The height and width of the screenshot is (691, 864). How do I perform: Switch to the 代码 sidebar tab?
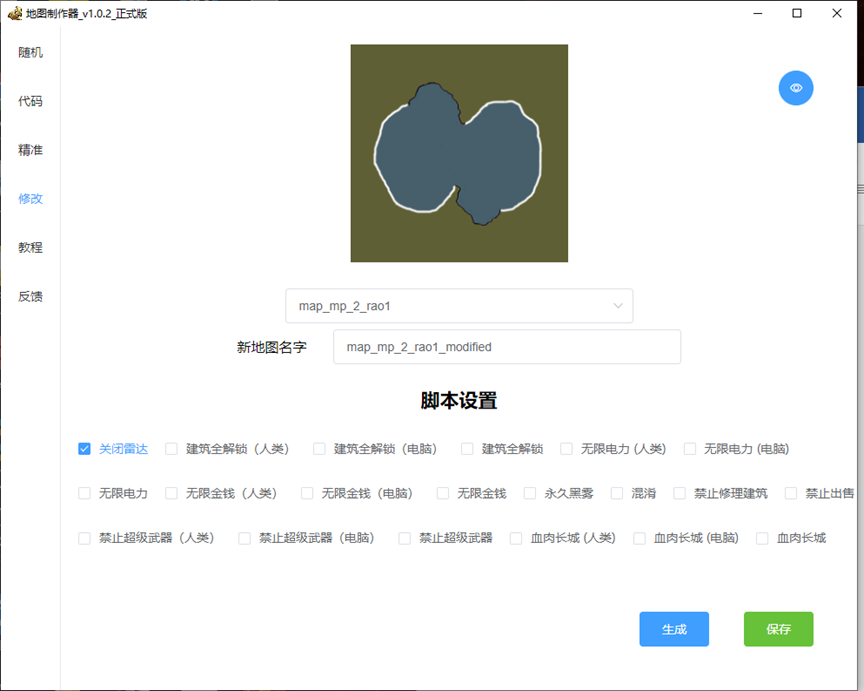point(30,101)
